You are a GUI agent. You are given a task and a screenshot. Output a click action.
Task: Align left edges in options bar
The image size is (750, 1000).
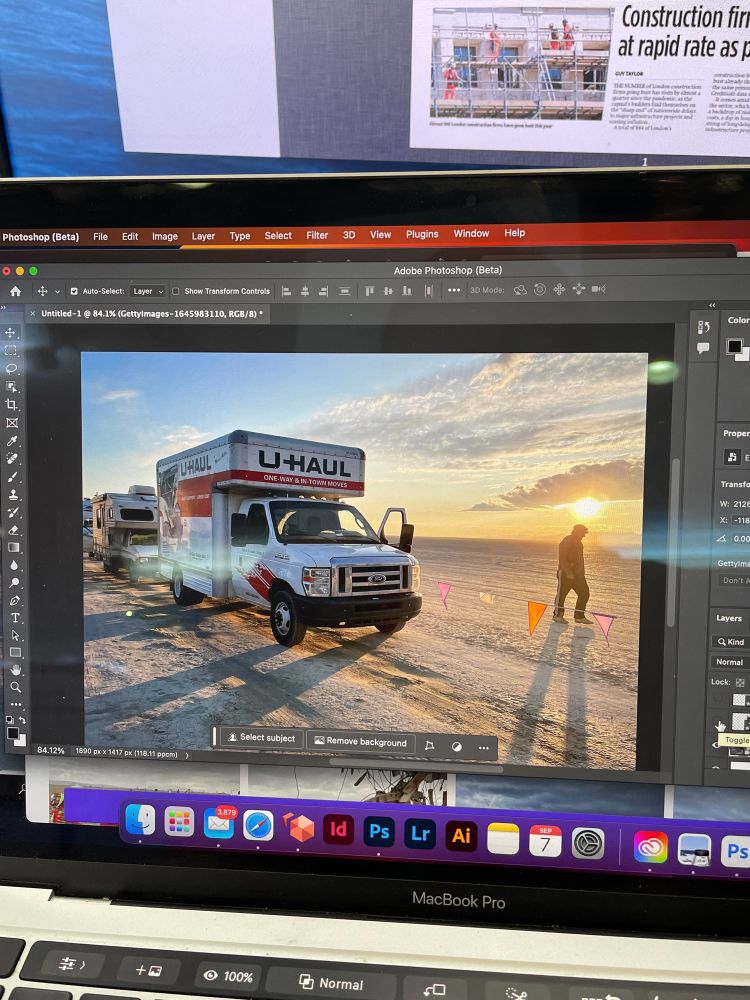point(286,291)
